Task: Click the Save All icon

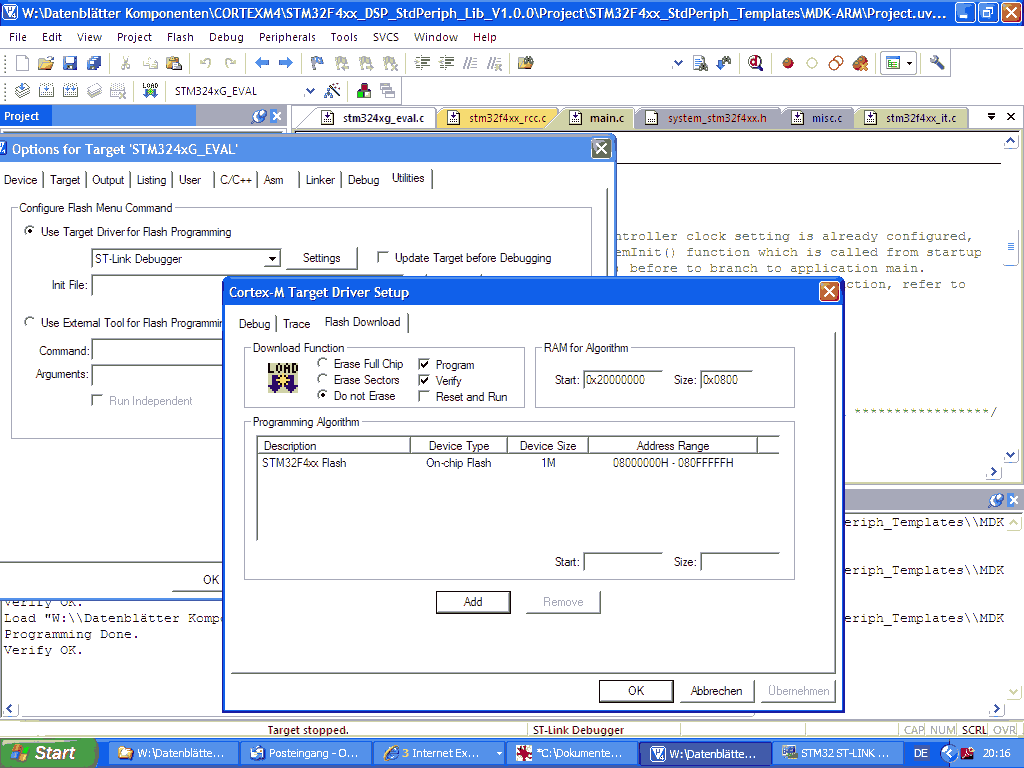Action: (94, 63)
